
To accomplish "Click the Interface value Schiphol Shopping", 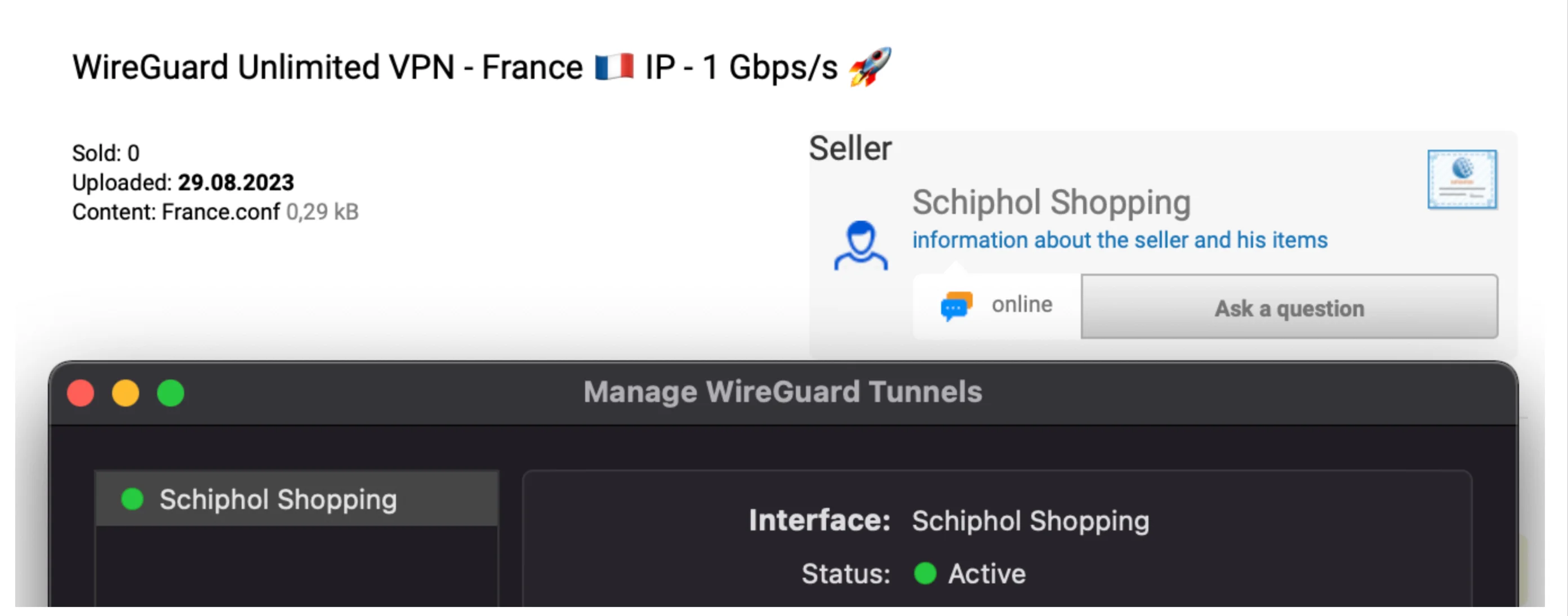I will 1030,521.
